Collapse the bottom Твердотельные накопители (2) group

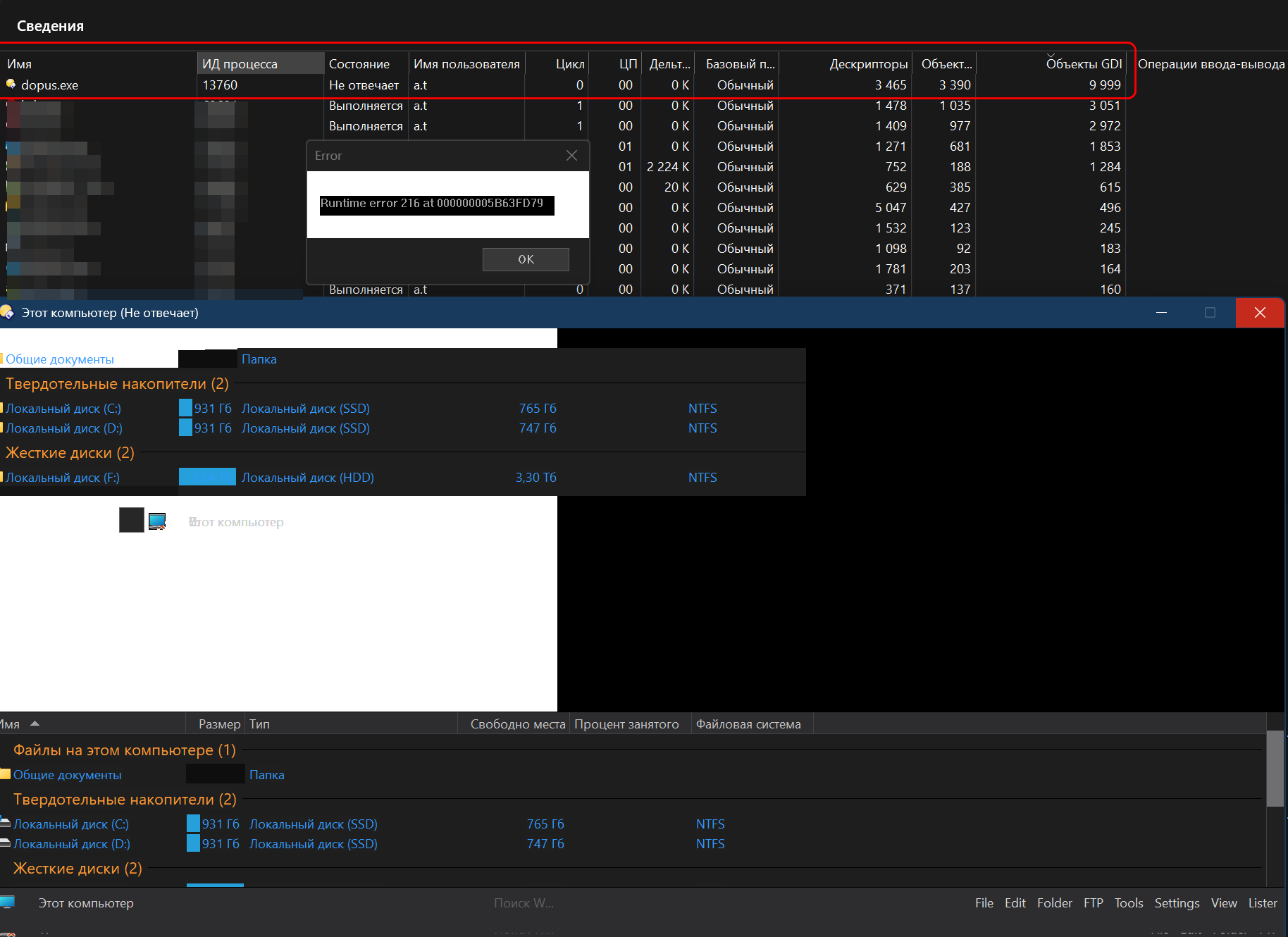pos(125,800)
